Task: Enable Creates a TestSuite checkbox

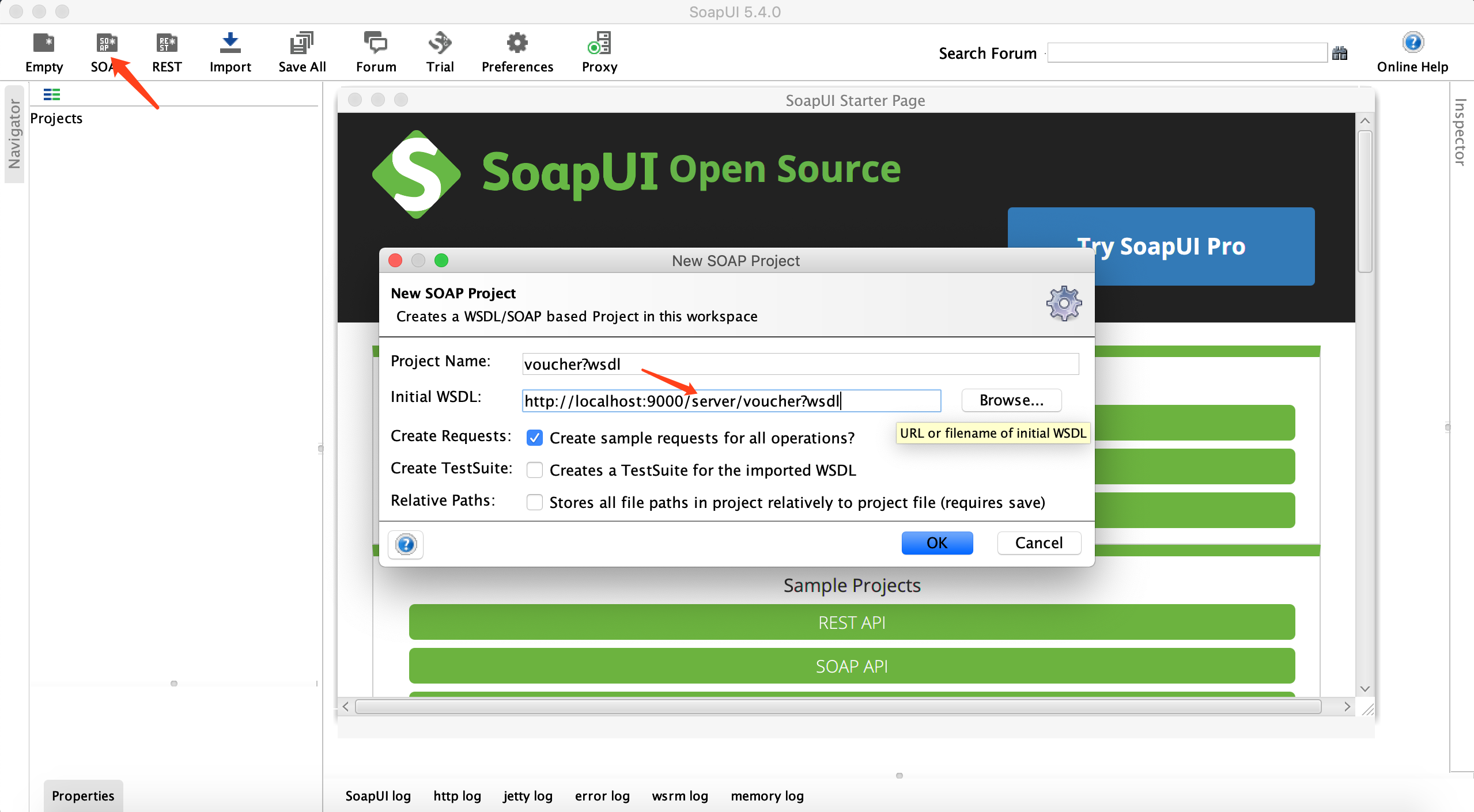Action: [x=535, y=470]
